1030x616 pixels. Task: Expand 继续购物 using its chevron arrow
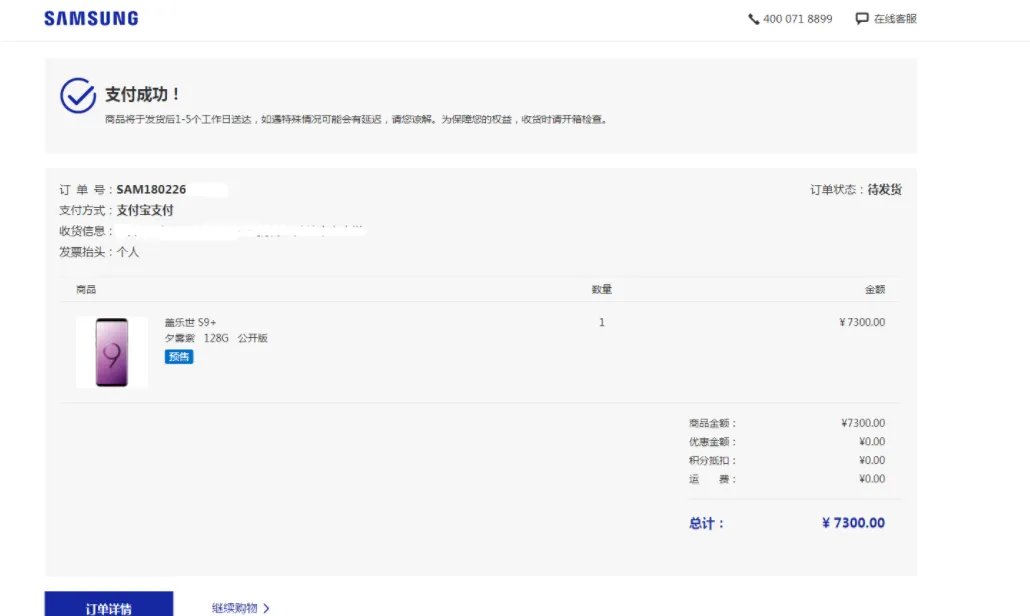pos(268,607)
